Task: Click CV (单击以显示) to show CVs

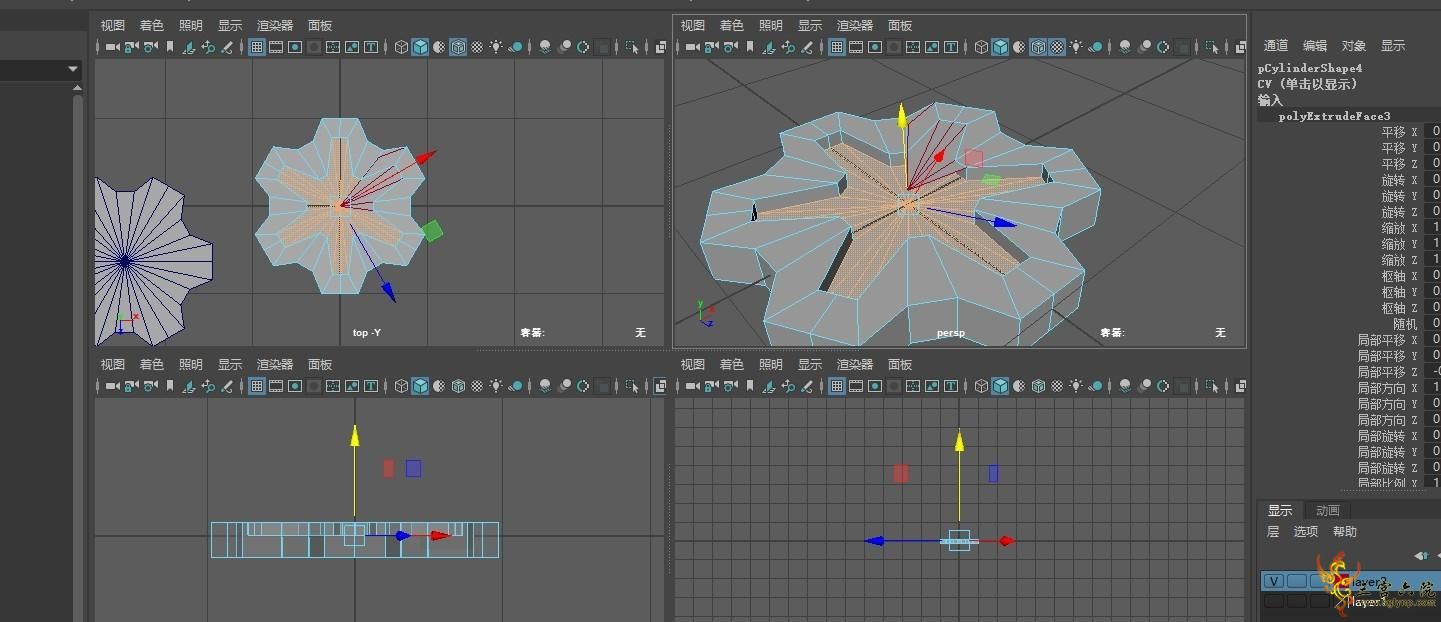Action: tap(1307, 84)
